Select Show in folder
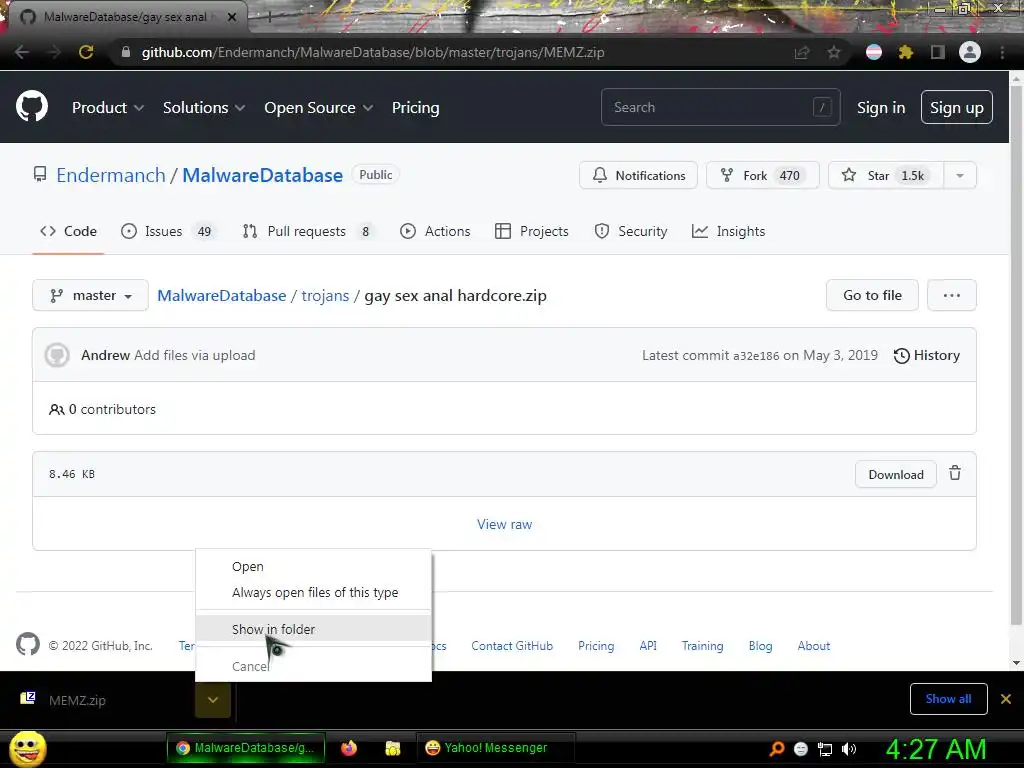 point(313,629)
